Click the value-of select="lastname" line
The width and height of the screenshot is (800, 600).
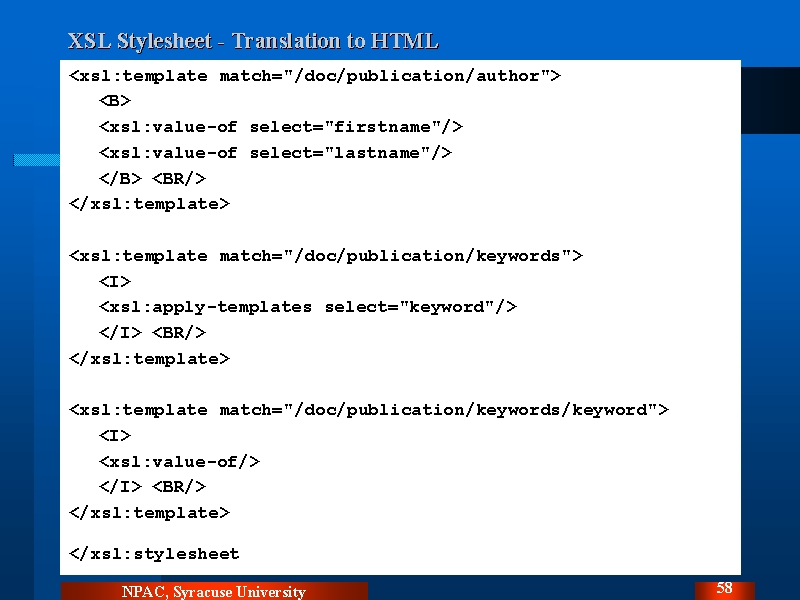coord(276,153)
